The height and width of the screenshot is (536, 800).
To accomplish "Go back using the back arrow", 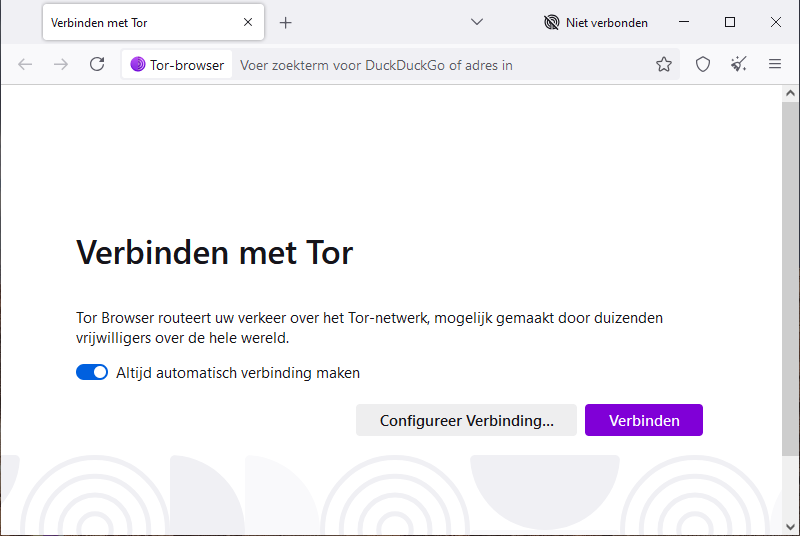I will click(26, 64).
